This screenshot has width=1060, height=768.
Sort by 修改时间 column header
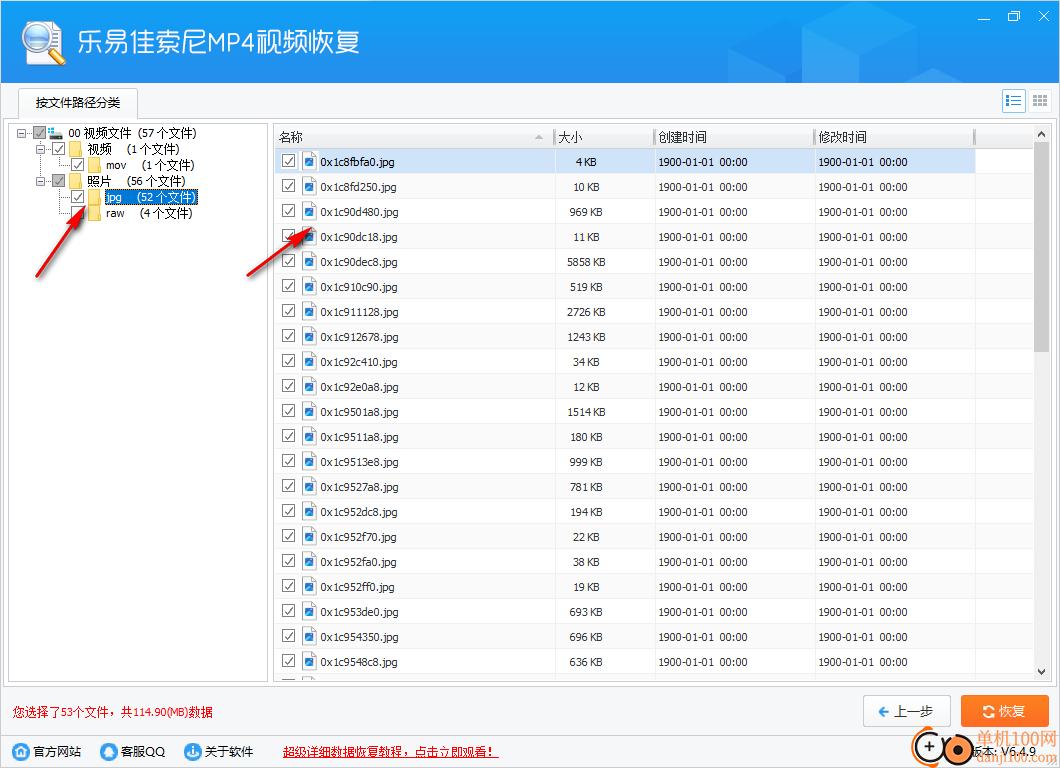coord(894,137)
